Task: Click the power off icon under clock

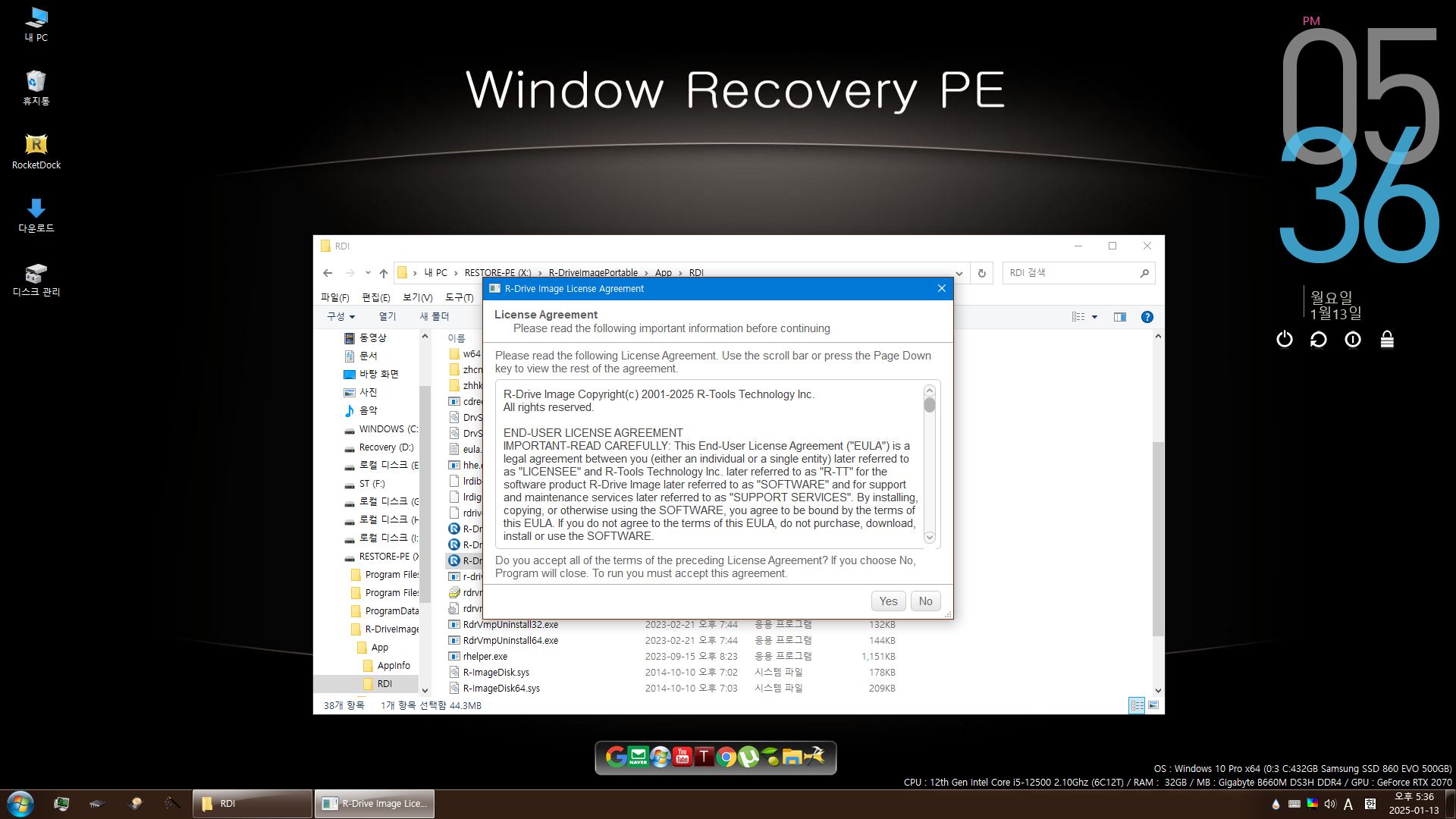Action: 1284,339
